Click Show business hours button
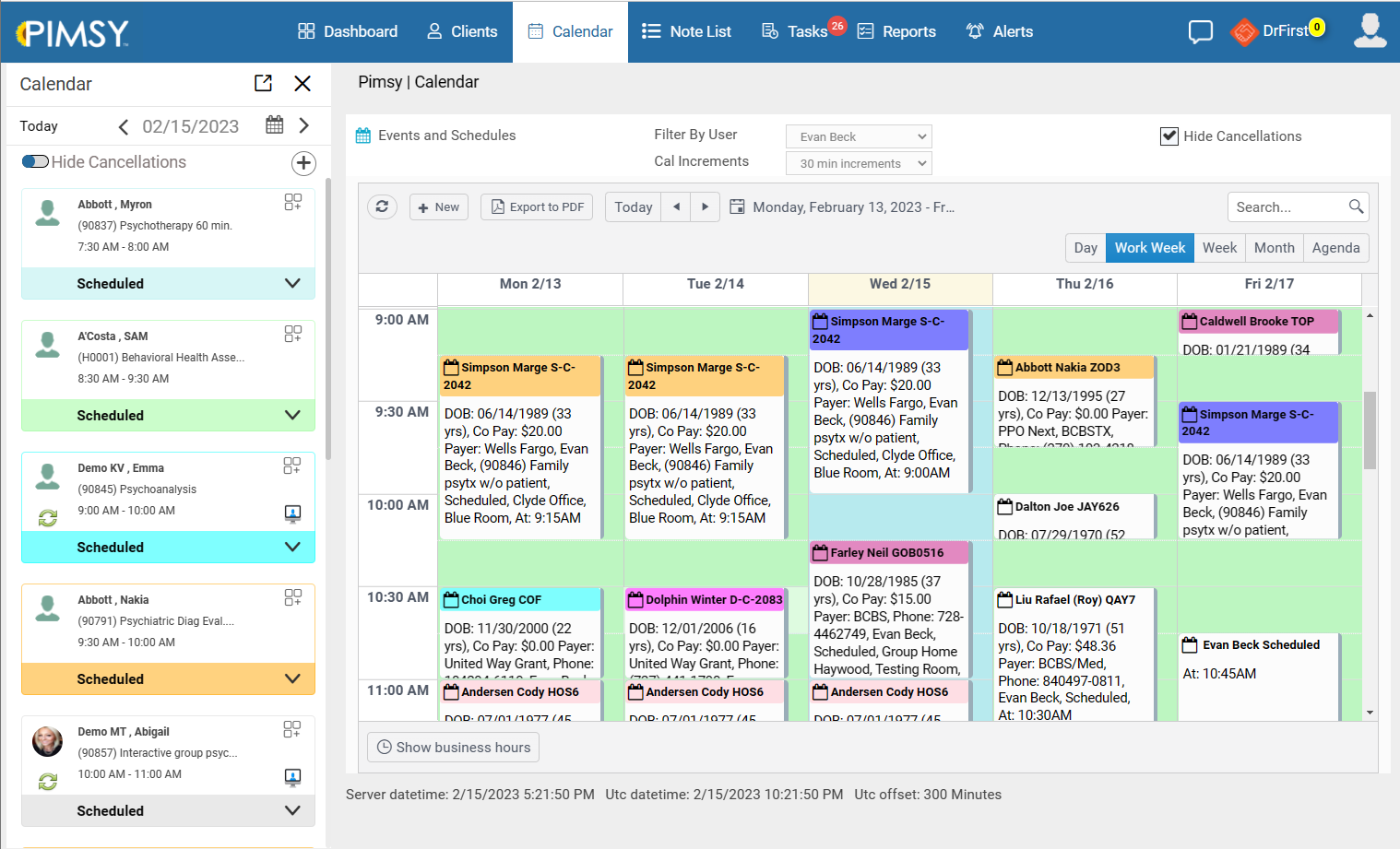The width and height of the screenshot is (1400, 849). [x=453, y=747]
